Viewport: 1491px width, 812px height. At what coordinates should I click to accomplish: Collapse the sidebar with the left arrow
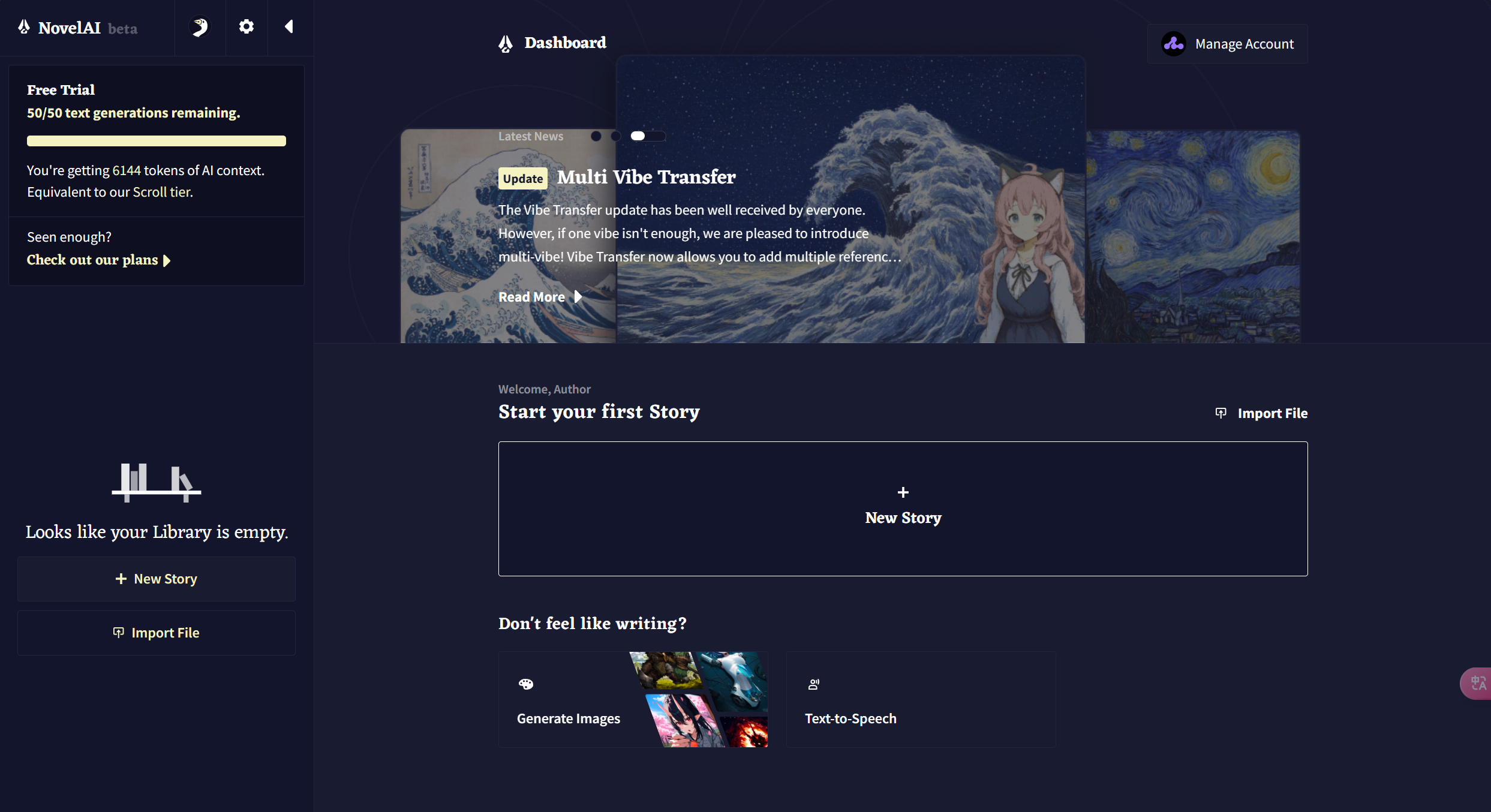pos(289,27)
